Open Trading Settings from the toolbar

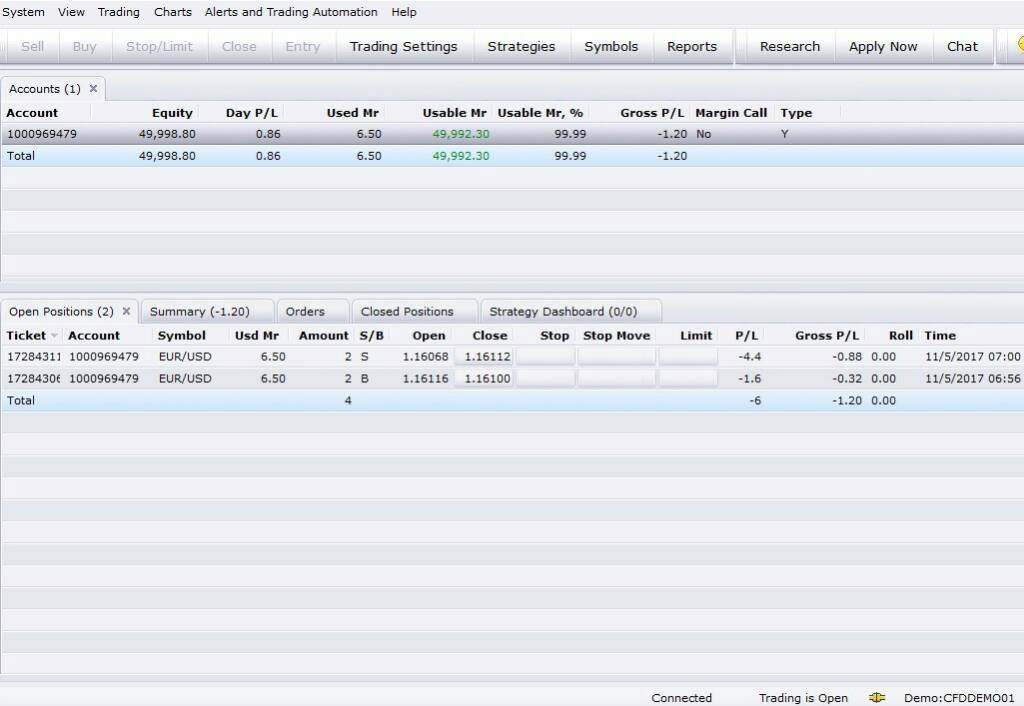[403, 46]
